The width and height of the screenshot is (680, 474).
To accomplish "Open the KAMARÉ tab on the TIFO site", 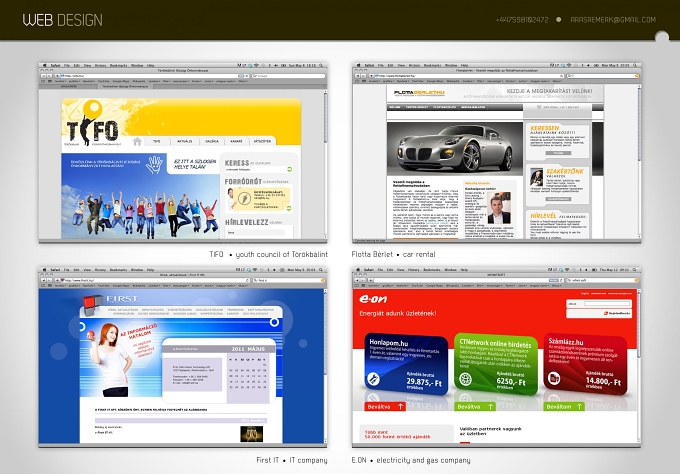I will (236, 141).
